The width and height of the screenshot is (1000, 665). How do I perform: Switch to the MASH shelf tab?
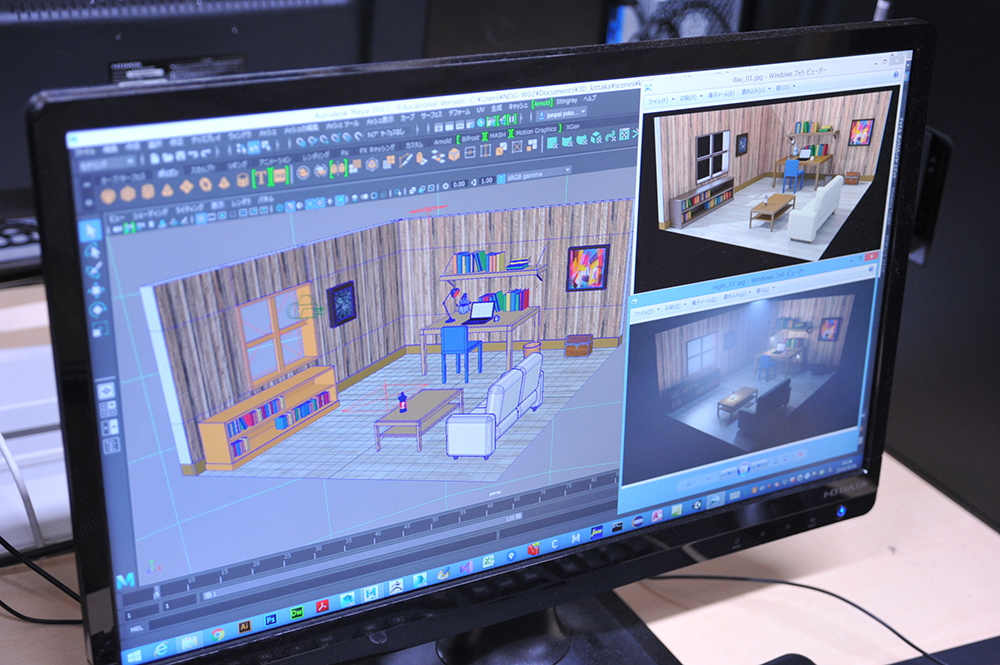(x=497, y=135)
